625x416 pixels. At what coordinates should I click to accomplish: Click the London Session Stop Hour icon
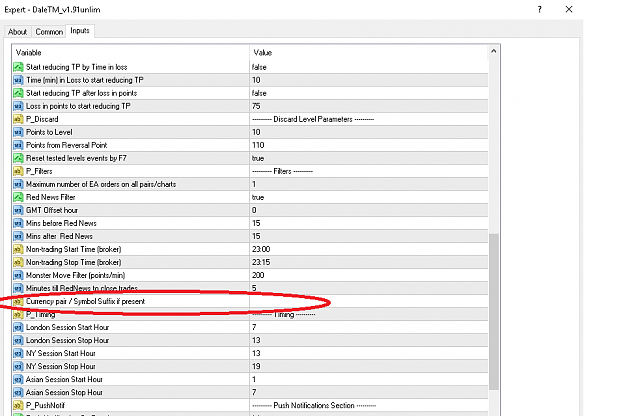pyautogui.click(x=18, y=340)
